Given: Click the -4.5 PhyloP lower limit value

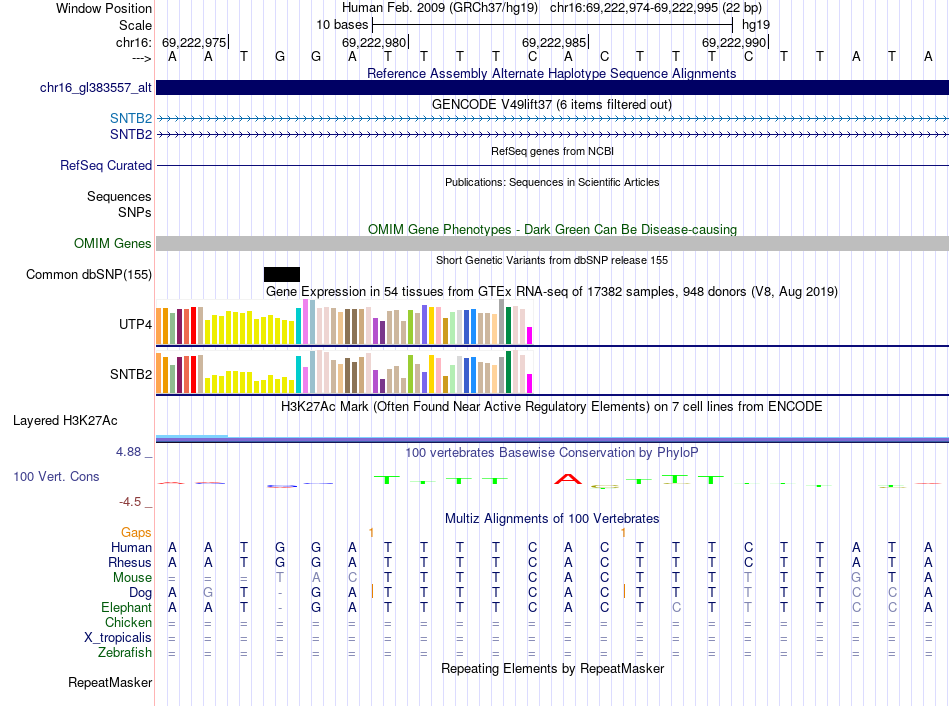Looking at the screenshot, I should click(130, 502).
